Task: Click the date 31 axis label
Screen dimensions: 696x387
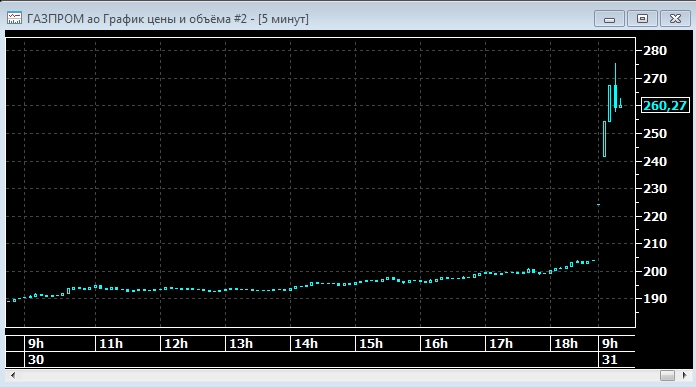Action: (x=609, y=359)
